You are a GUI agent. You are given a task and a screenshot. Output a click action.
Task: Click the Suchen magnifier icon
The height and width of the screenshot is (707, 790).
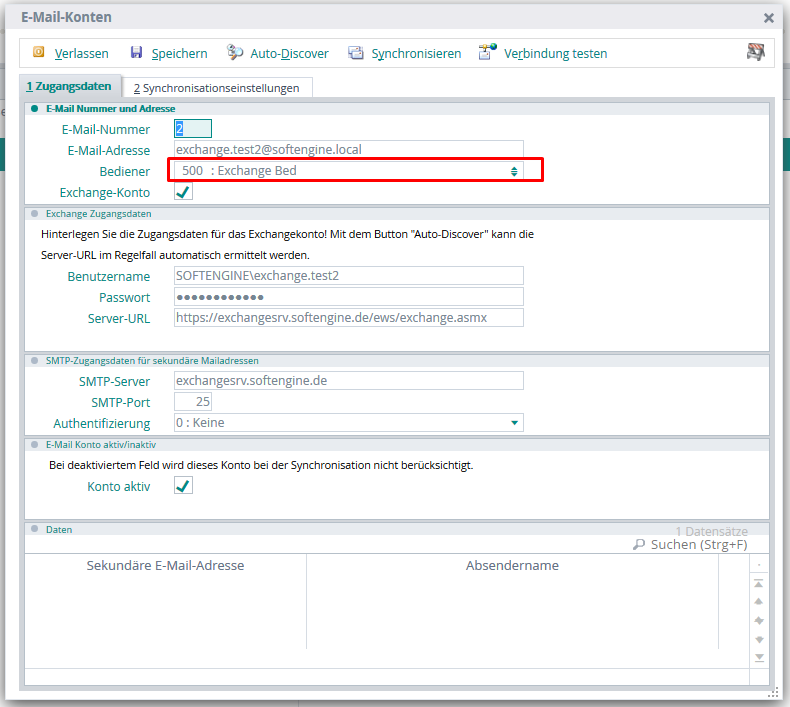pos(640,545)
